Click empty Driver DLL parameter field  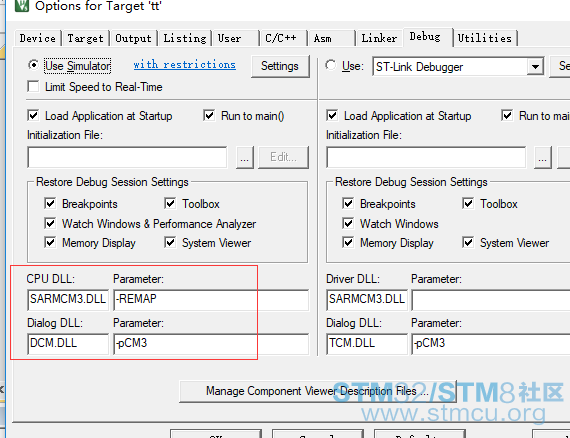click(x=491, y=300)
